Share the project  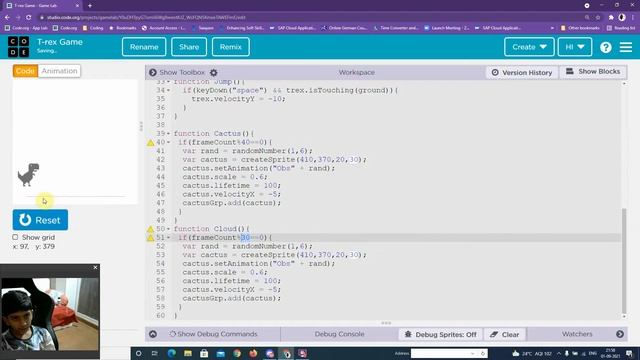click(189, 47)
